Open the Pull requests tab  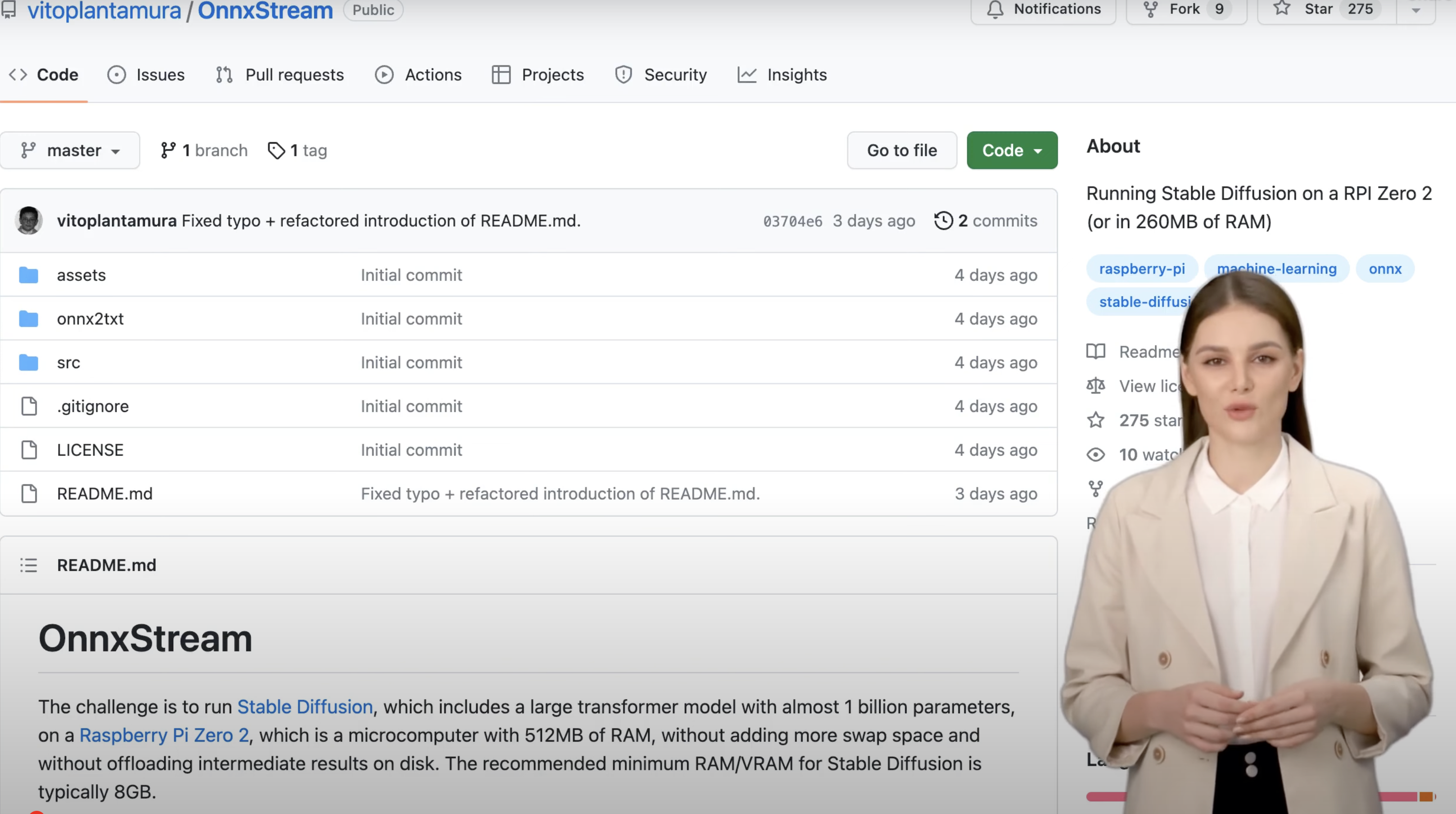[x=280, y=75]
